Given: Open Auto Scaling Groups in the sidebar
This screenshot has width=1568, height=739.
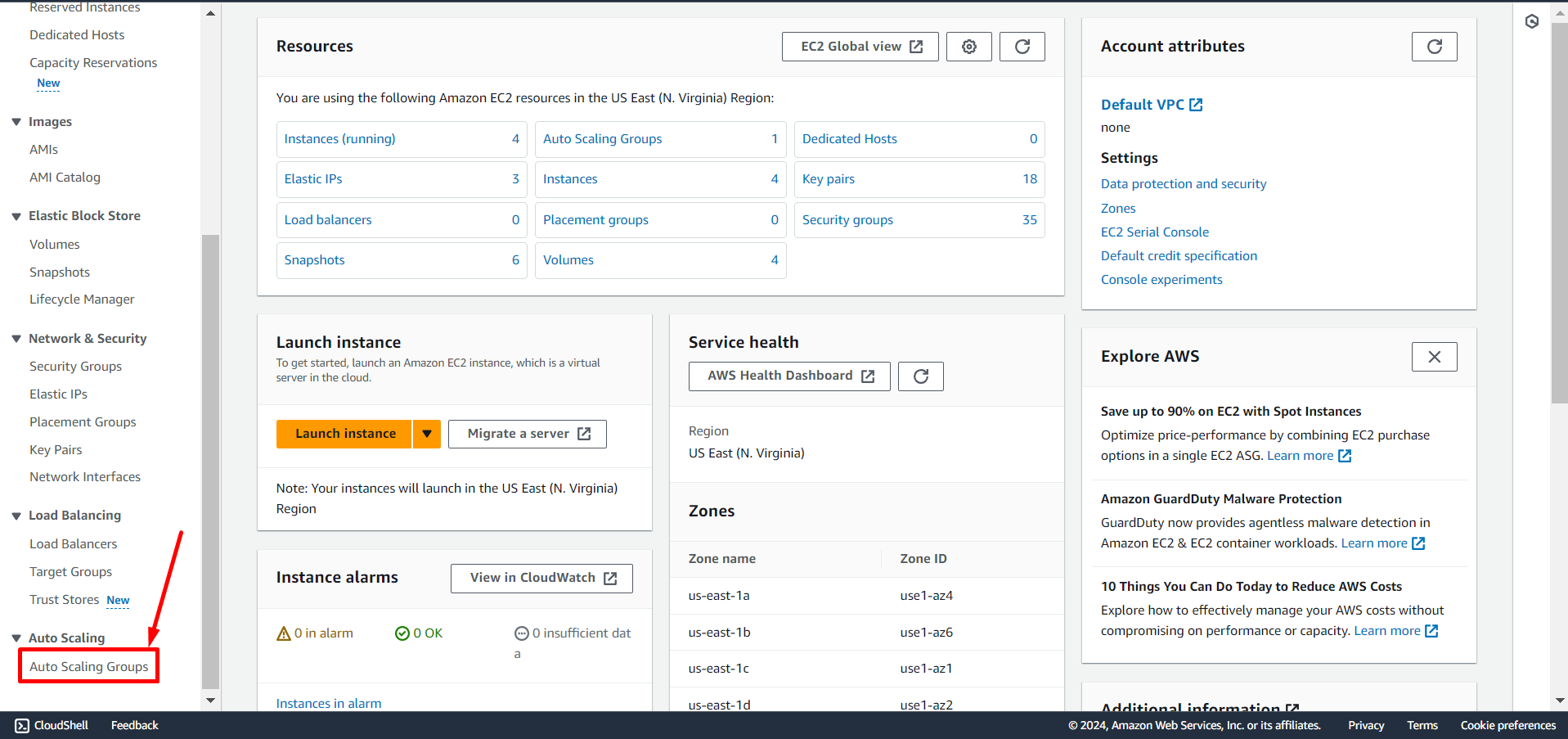Looking at the screenshot, I should [89, 666].
